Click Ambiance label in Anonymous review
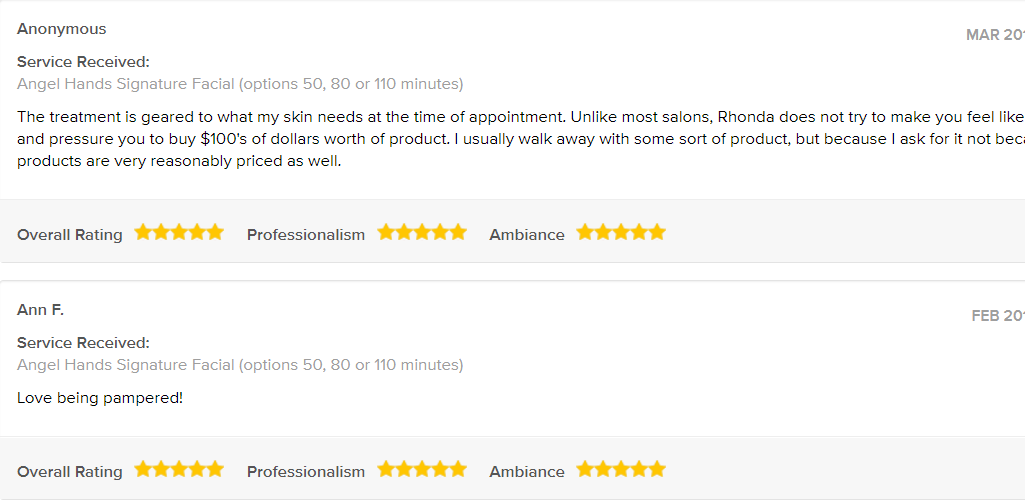Image resolution: width=1025 pixels, height=502 pixels. (x=527, y=235)
